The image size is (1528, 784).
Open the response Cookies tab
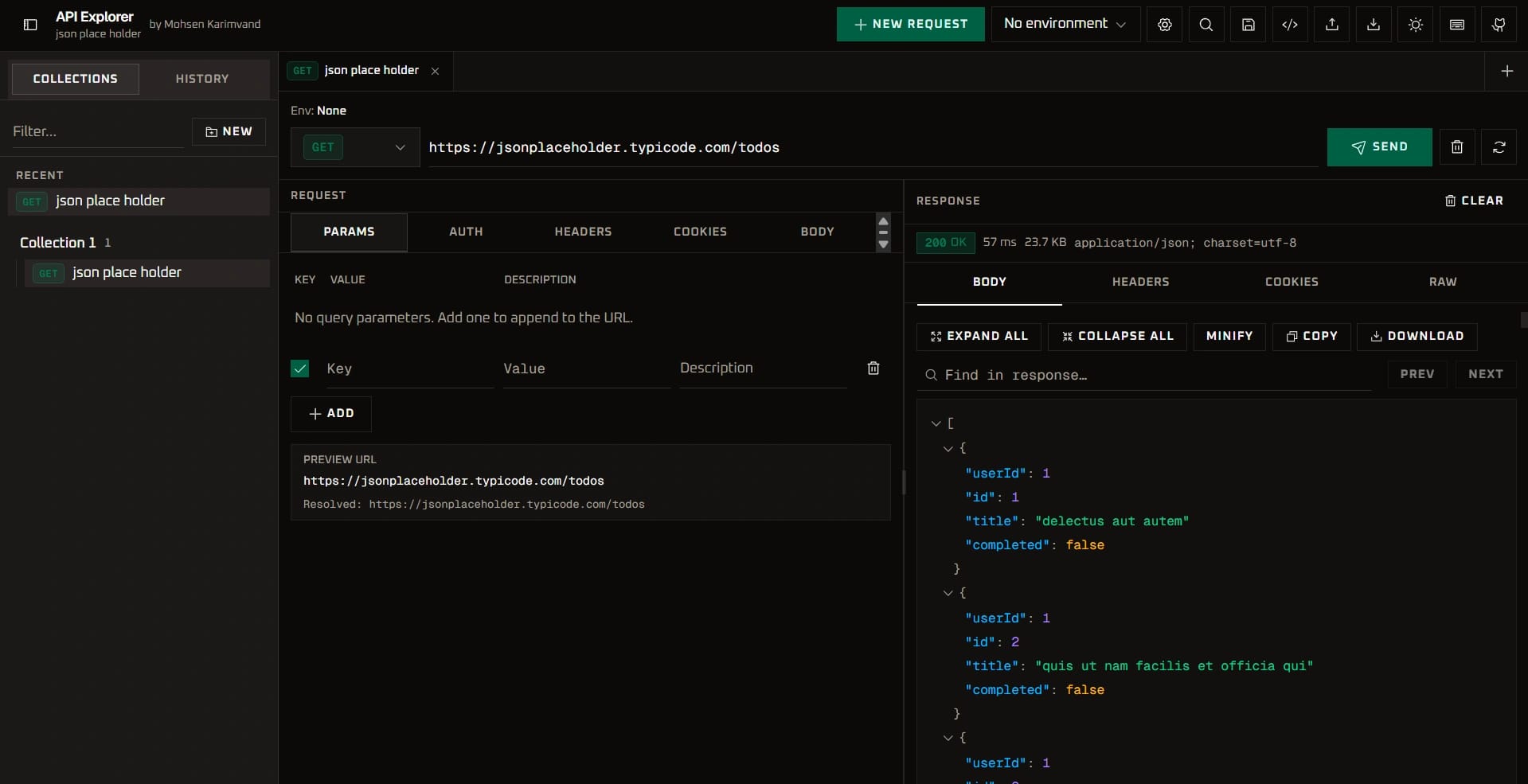[1292, 282]
